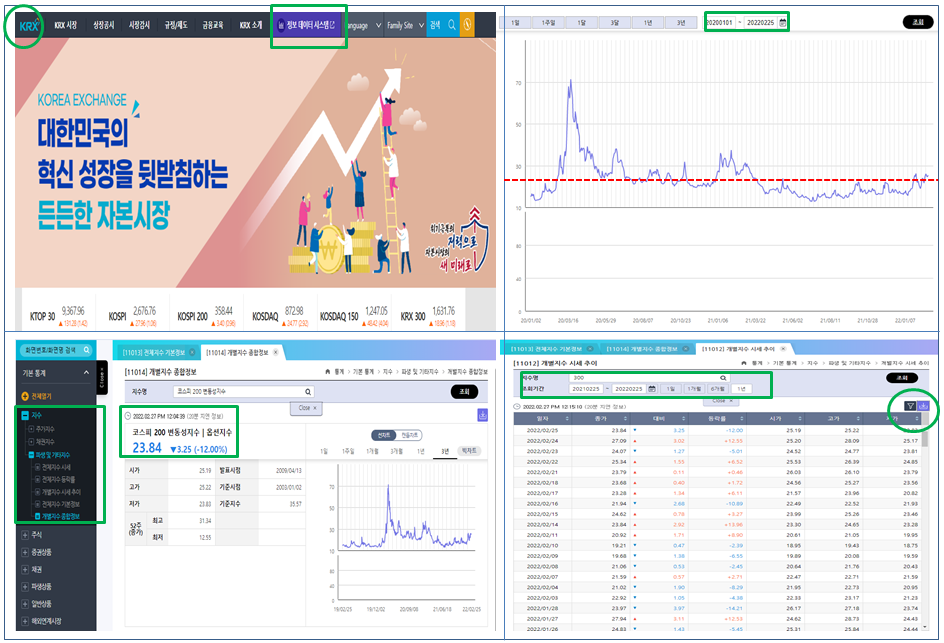944x643 pixels.
Task: Close the [11014] 개별지수 종합정보 tab in the 11014 window
Action: (275, 352)
